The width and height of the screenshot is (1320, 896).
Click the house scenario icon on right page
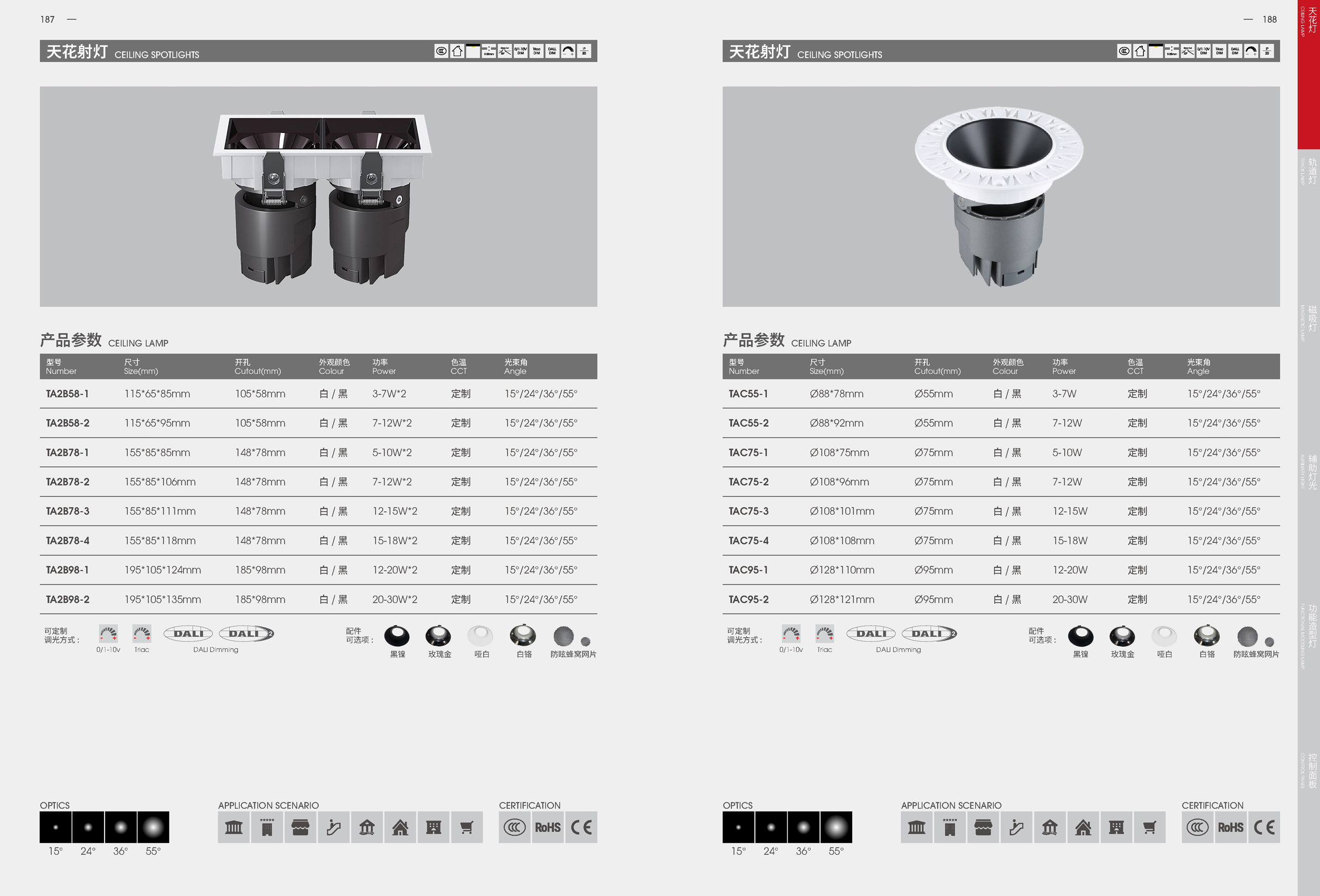click(x=1083, y=827)
